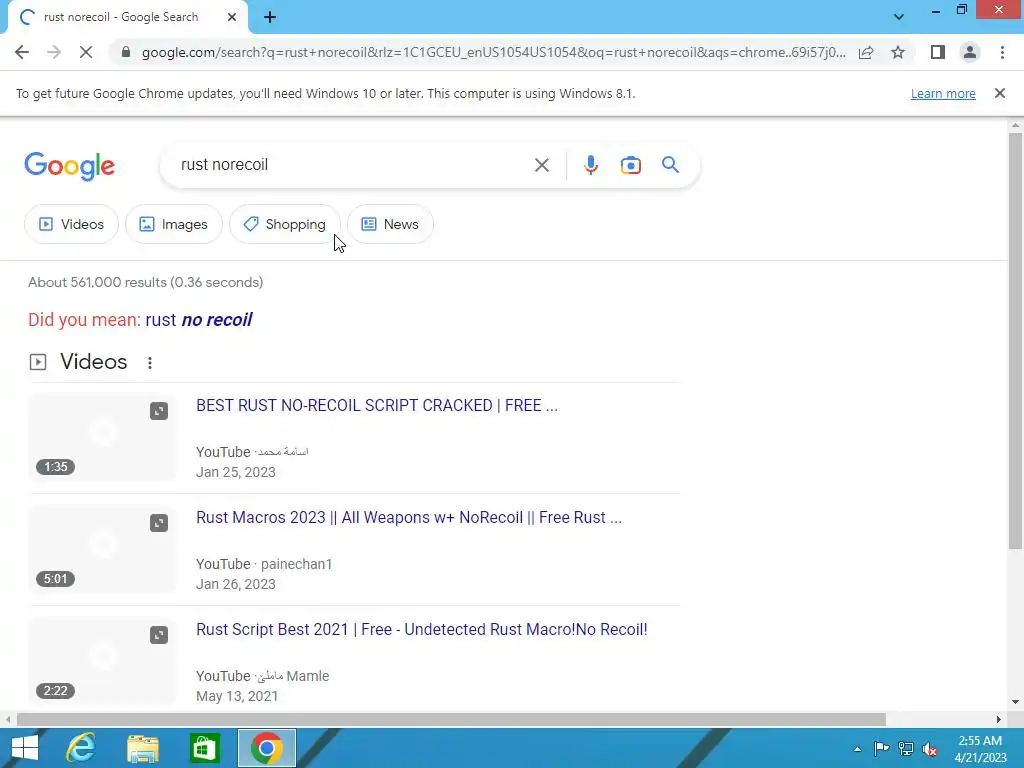Open the browser side panel icon
Viewport: 1024px width, 768px height.
(938, 52)
